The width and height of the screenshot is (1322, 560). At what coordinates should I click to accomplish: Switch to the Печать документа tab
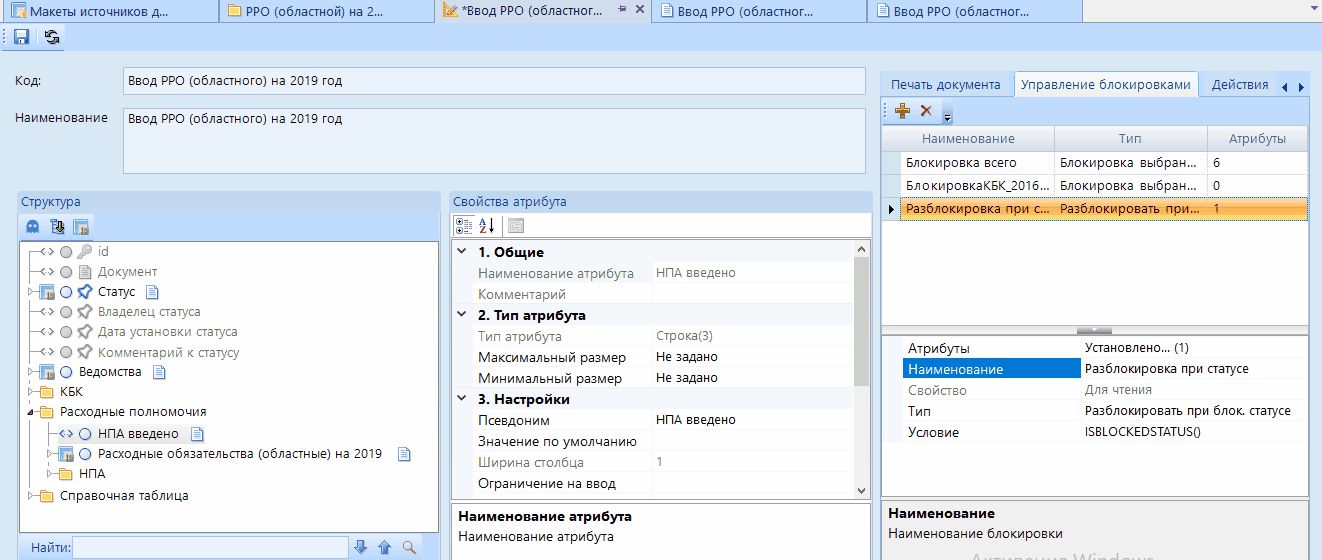pyautogui.click(x=945, y=85)
